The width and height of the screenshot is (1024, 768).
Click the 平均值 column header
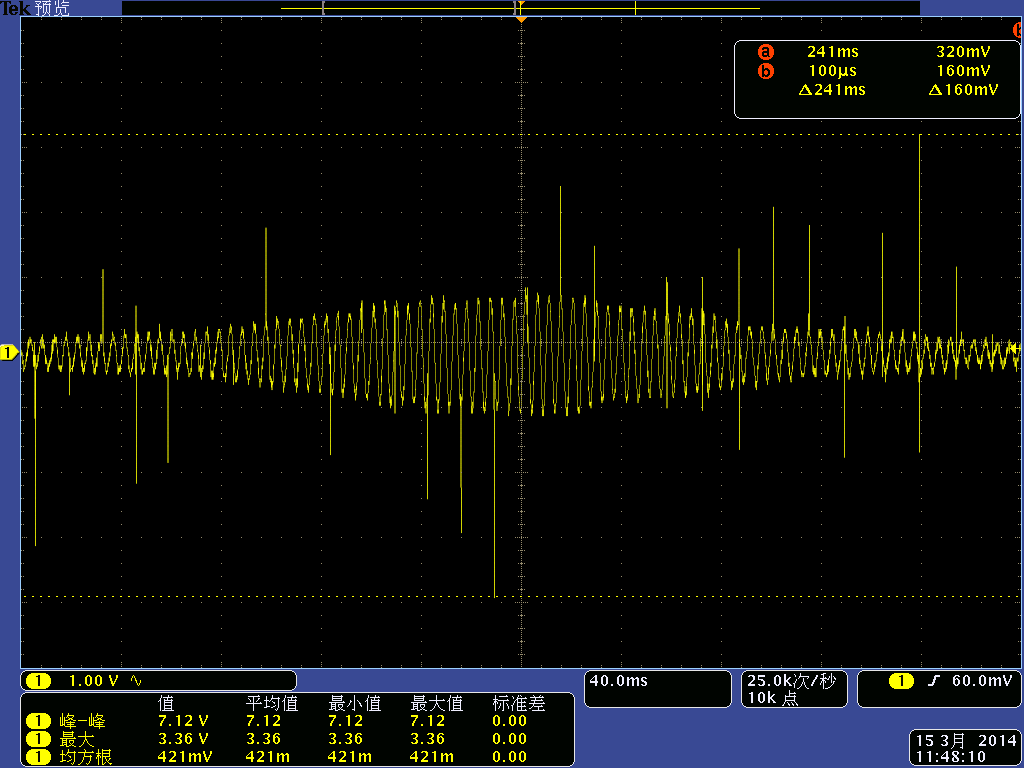coord(272,703)
